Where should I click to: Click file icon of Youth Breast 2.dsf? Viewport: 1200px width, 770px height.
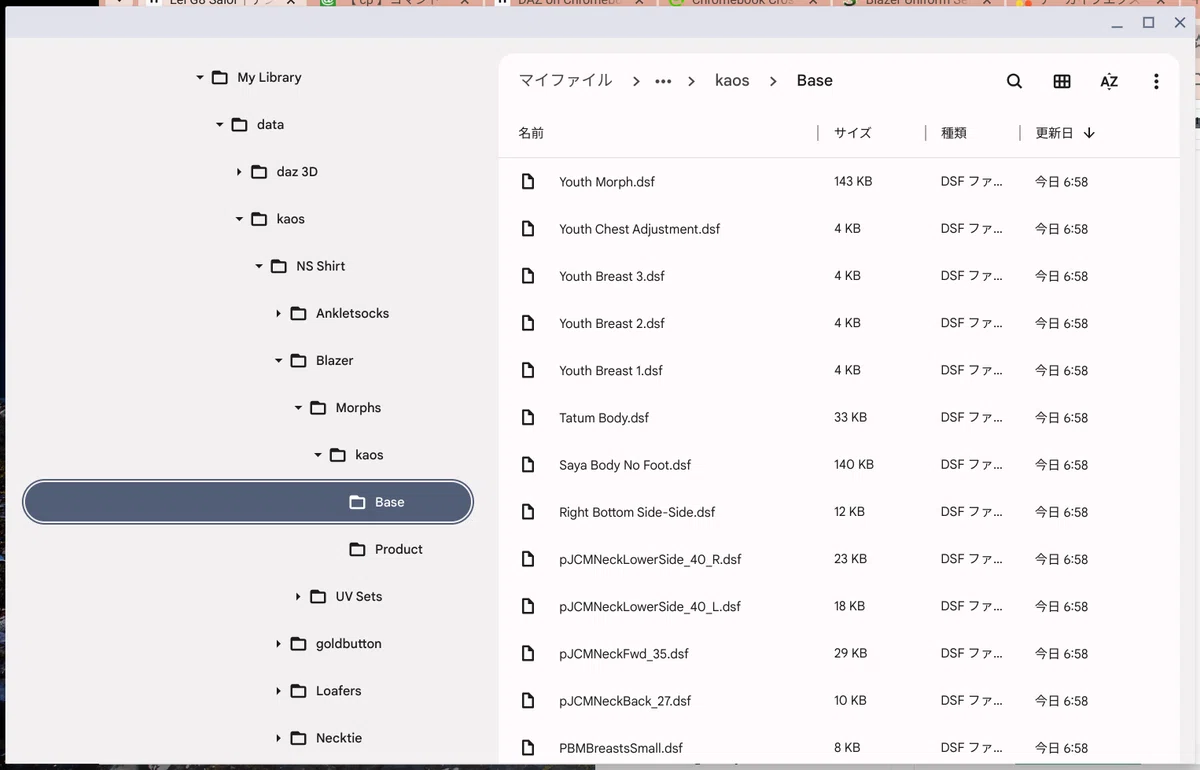pyautogui.click(x=528, y=323)
